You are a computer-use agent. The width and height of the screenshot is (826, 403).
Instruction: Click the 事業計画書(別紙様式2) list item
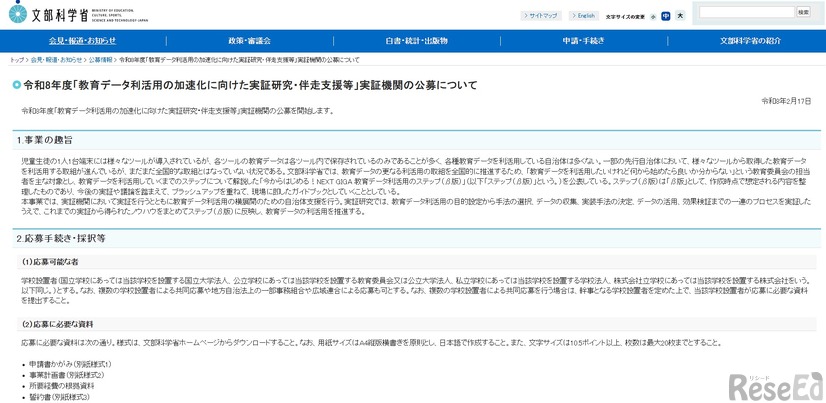[66, 375]
